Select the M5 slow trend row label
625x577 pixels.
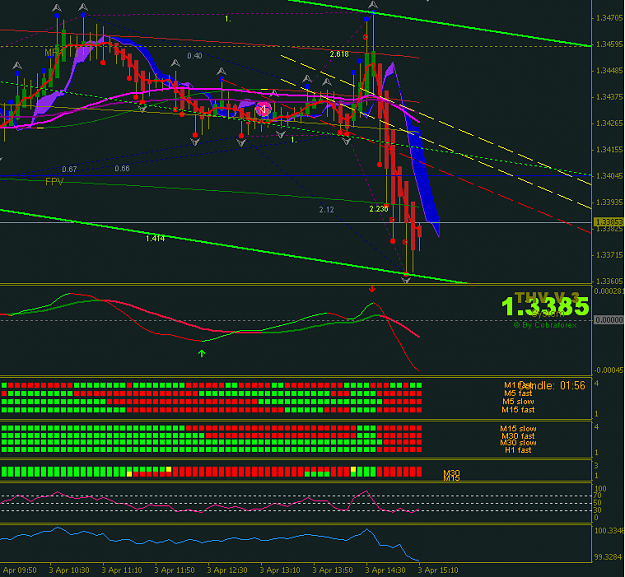tap(518, 401)
